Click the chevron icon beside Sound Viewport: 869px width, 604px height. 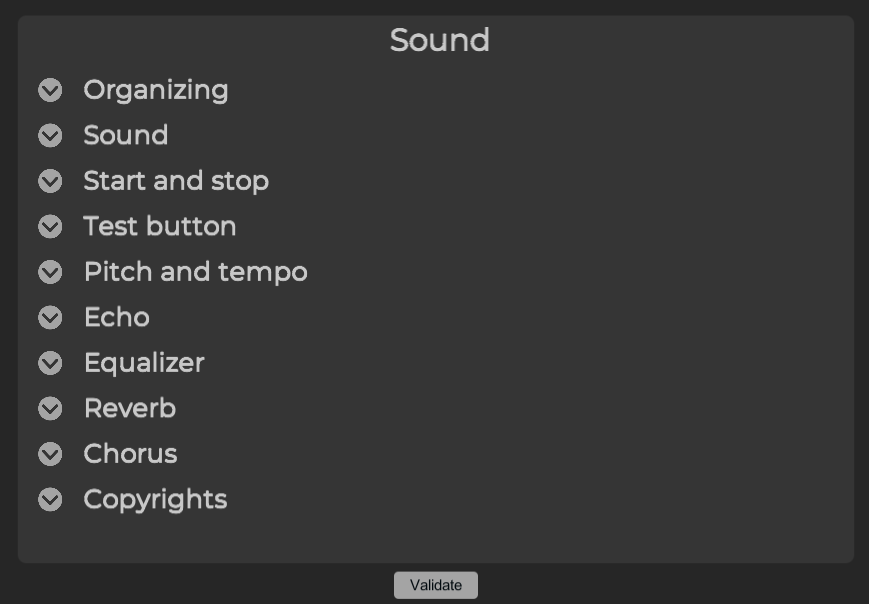tap(50, 135)
